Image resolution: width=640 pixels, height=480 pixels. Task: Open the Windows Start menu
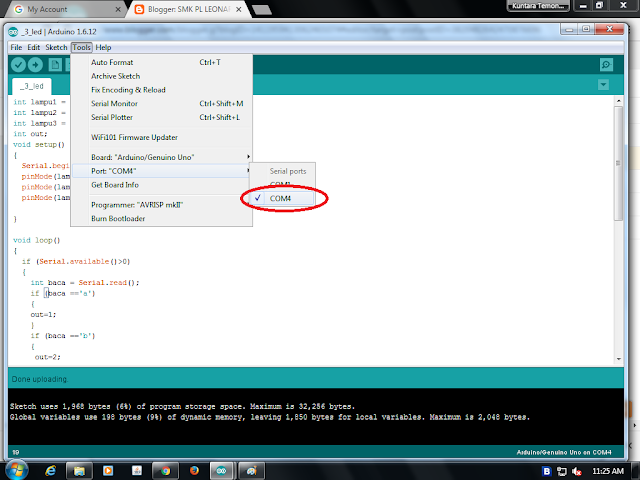16,471
